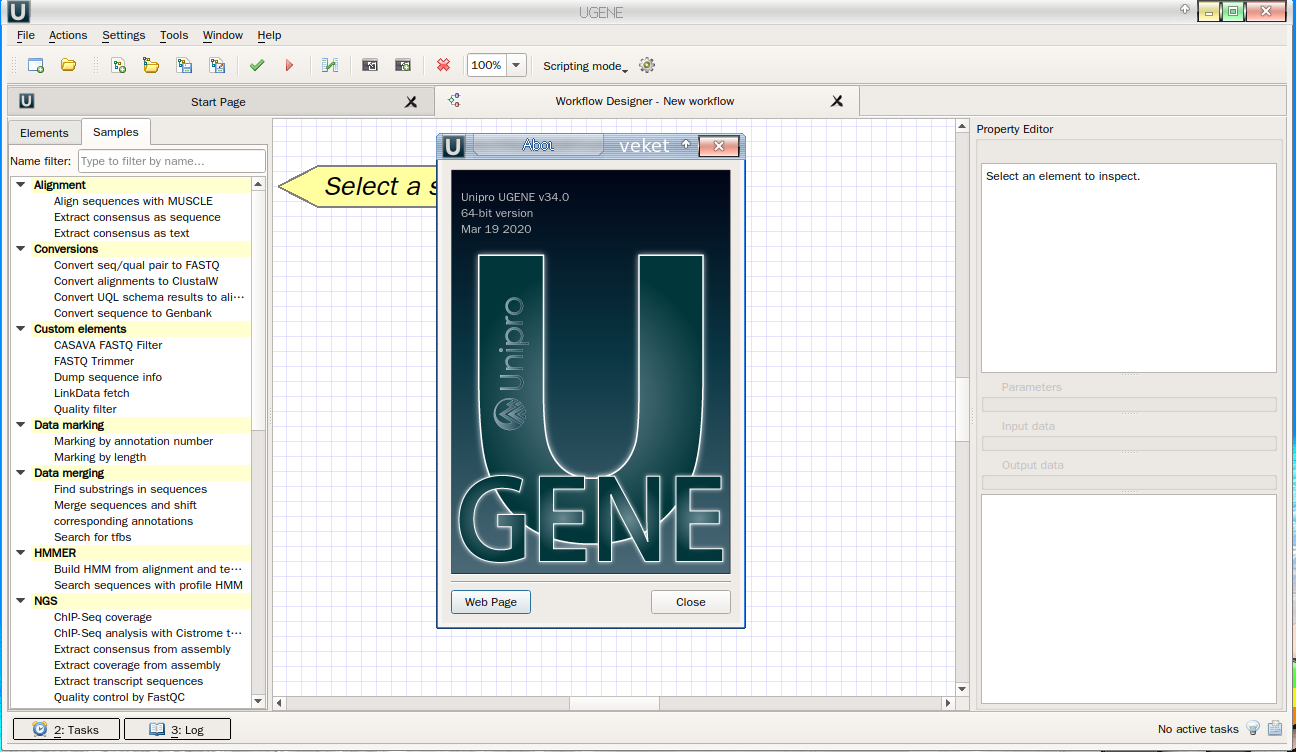Click the Web Page button
The width and height of the screenshot is (1296, 752).
coord(491,602)
